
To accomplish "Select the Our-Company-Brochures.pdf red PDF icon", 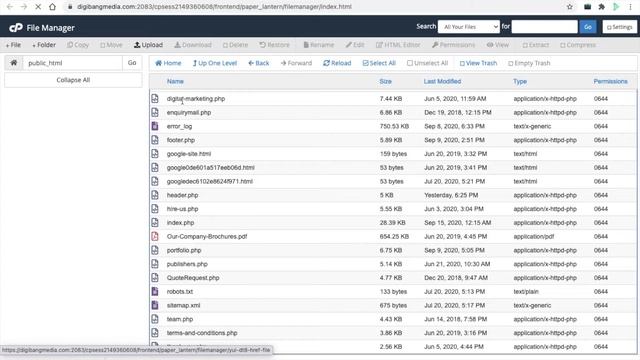I will (x=155, y=236).
